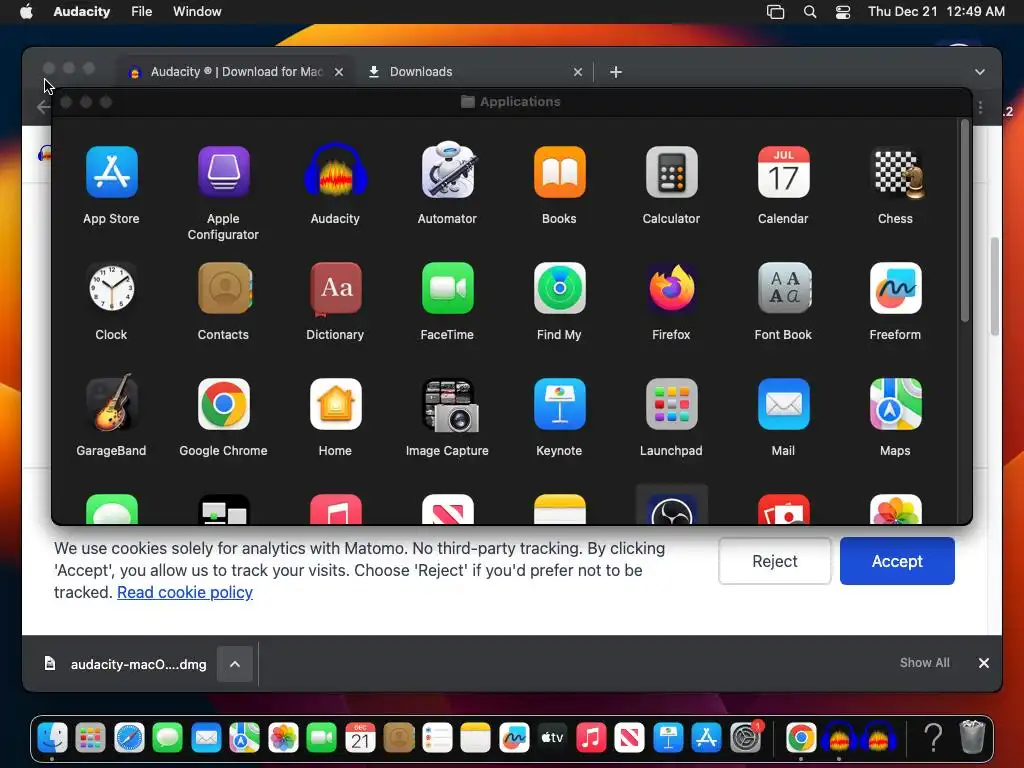
Task: Open the GarageBand app
Action: click(x=112, y=403)
